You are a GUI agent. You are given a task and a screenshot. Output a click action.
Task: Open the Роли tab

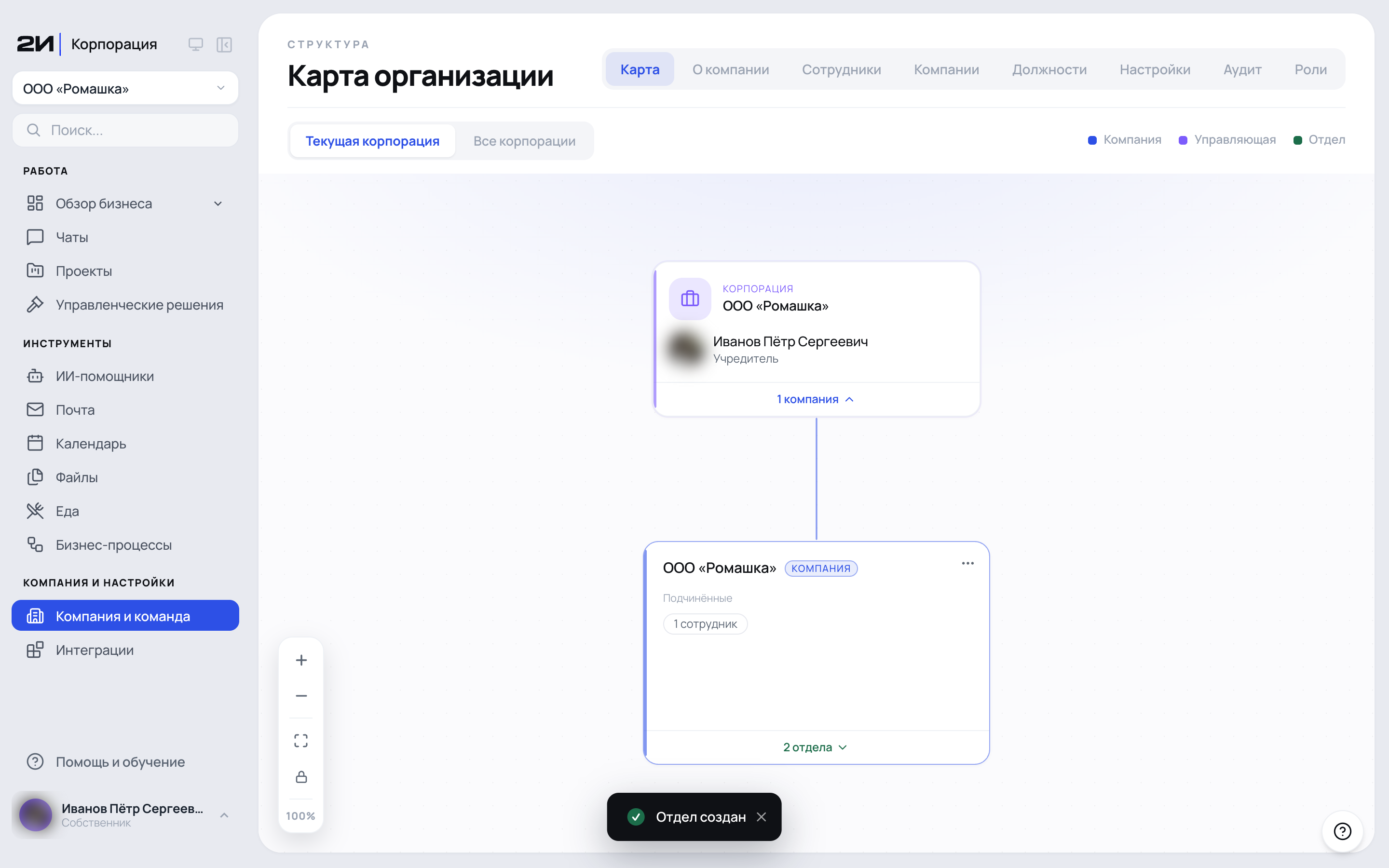(x=1310, y=69)
